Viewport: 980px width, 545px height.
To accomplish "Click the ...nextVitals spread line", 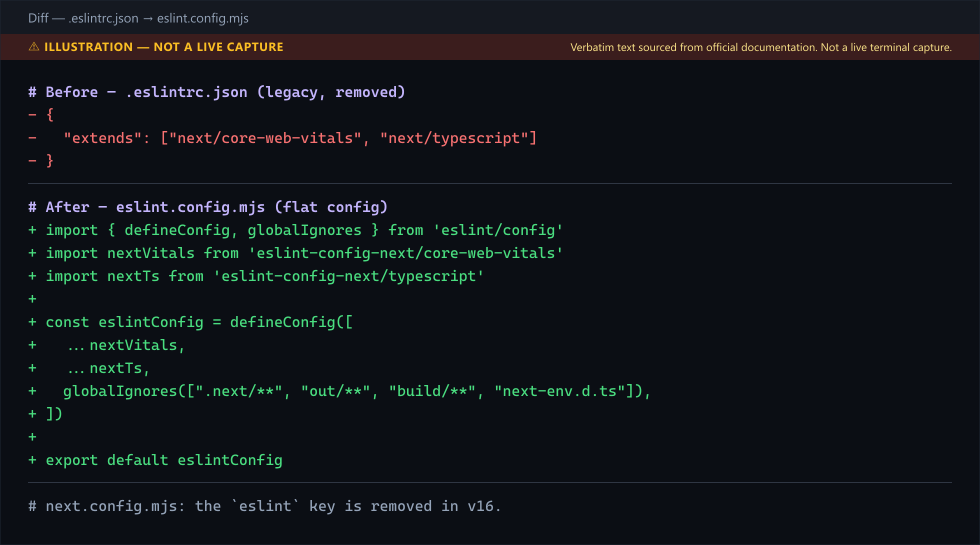I will 107,346.
